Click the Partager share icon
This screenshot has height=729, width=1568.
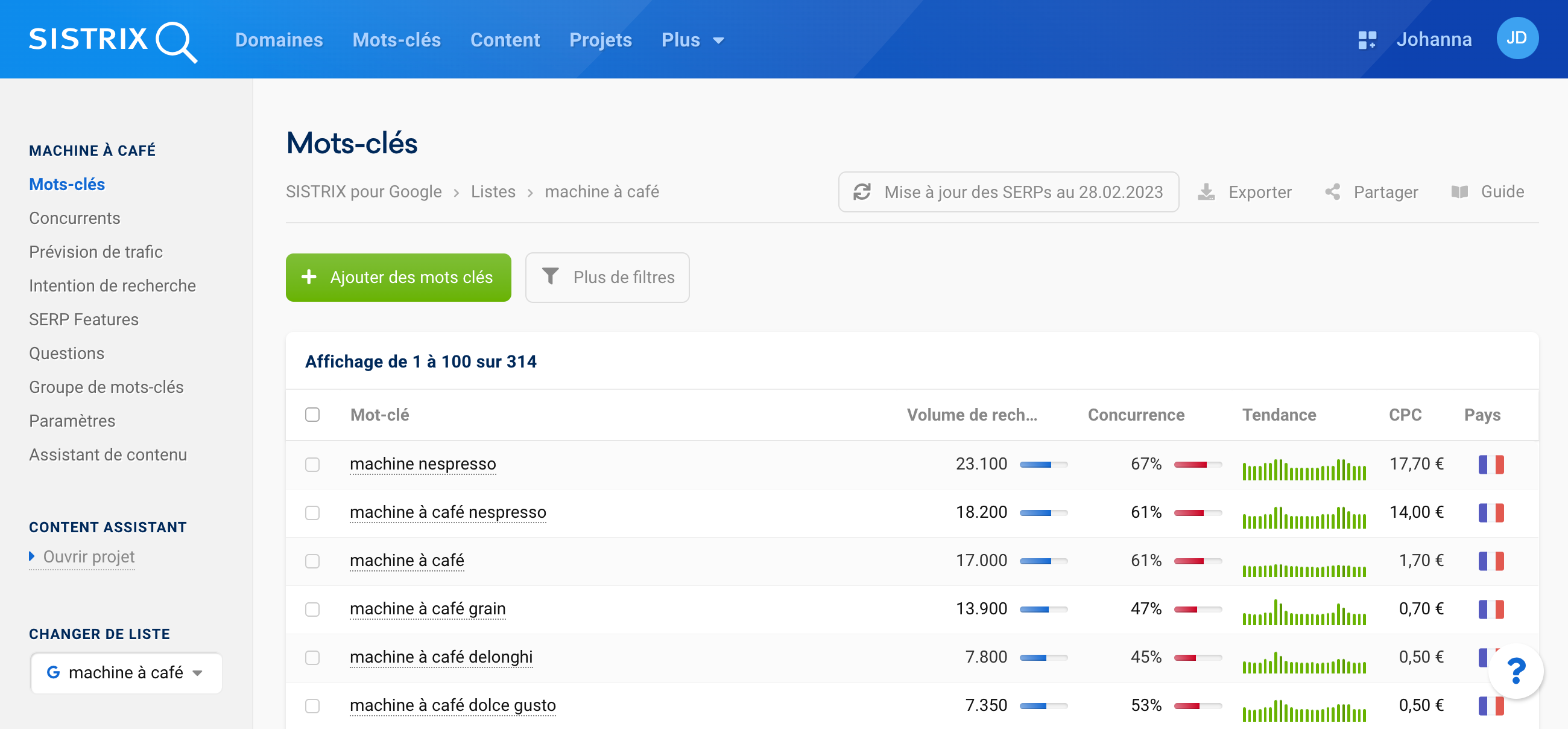tap(1332, 192)
